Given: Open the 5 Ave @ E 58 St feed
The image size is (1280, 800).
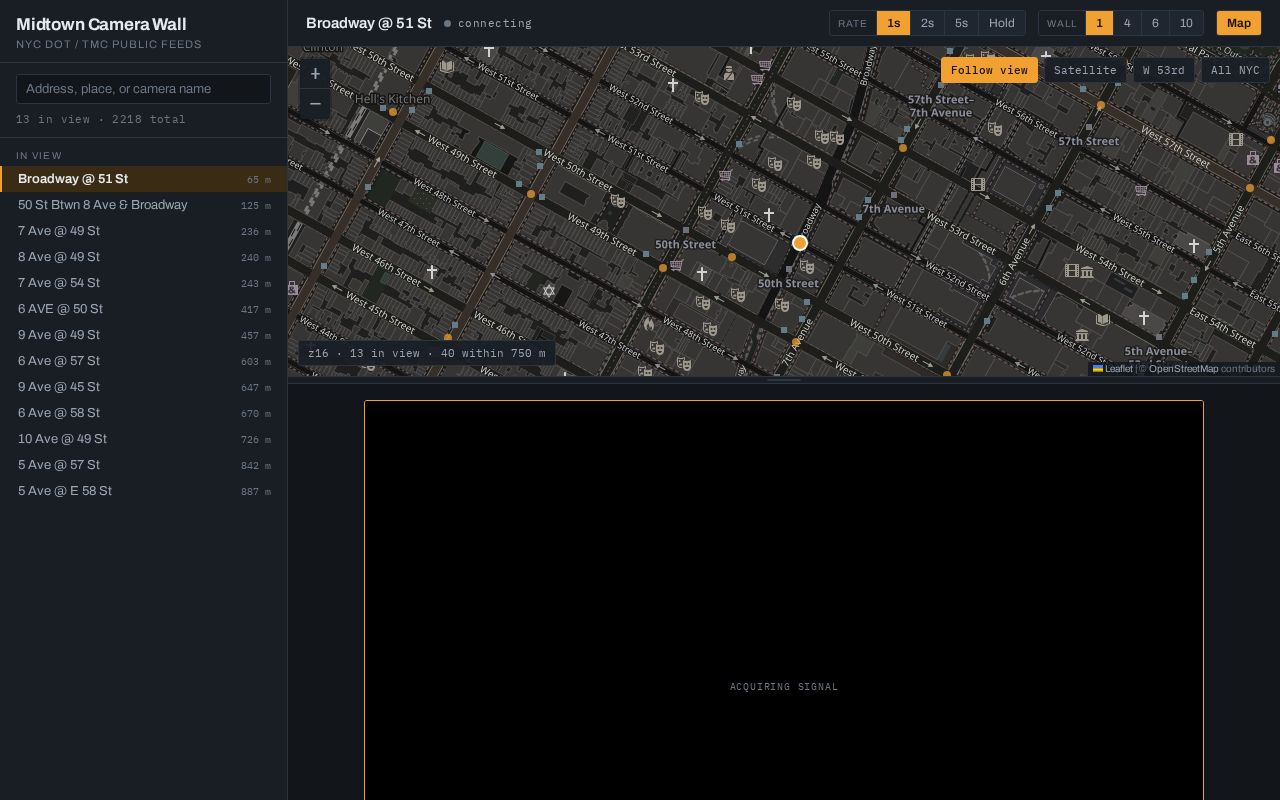Looking at the screenshot, I should (144, 491).
